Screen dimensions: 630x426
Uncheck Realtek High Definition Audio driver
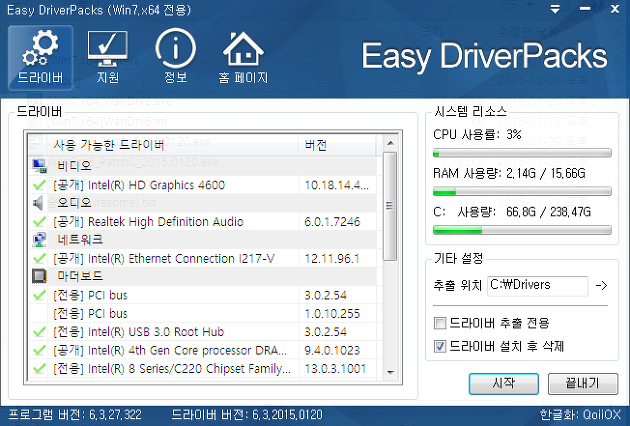pos(39,221)
